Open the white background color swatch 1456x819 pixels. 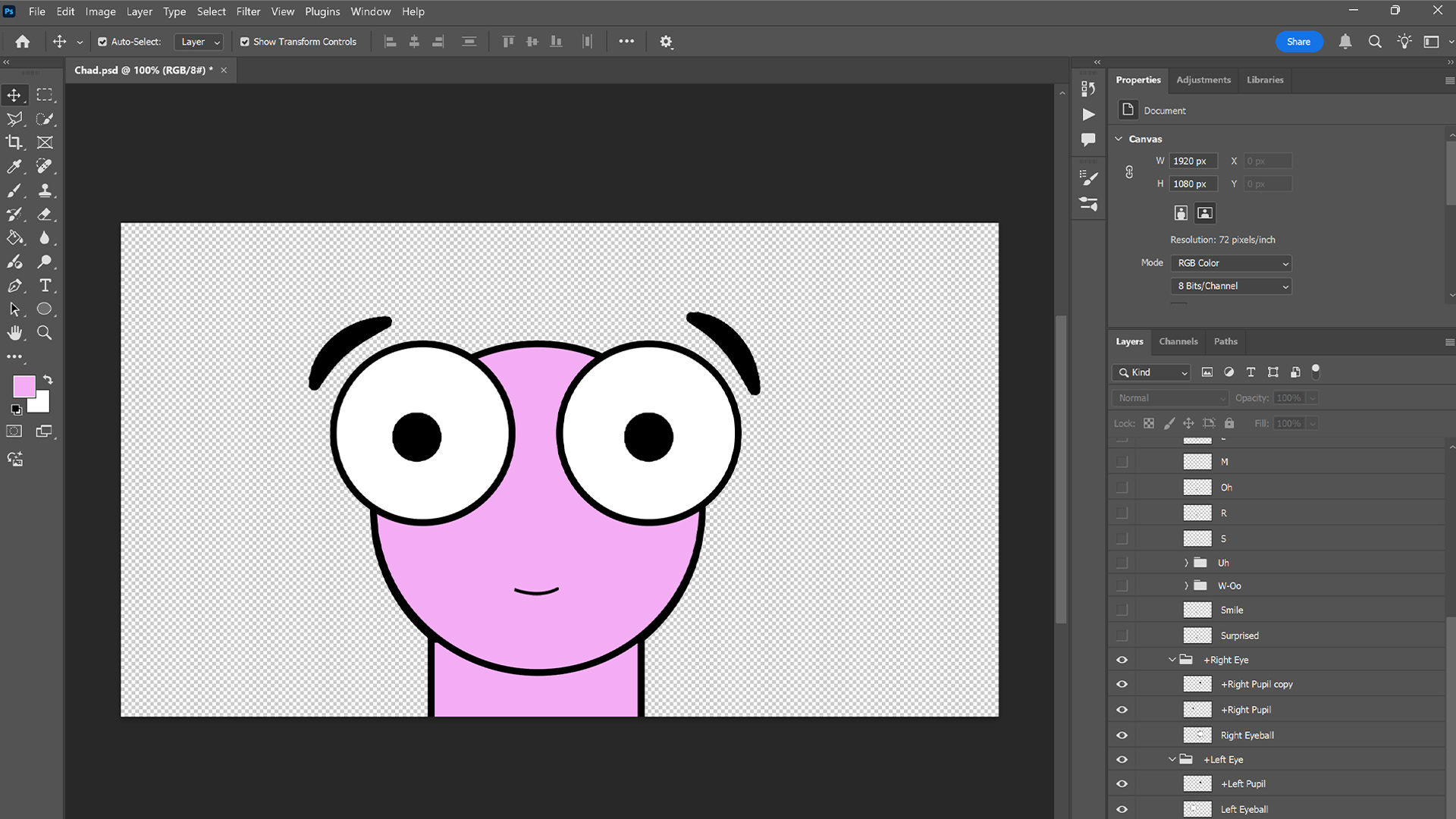[x=42, y=405]
